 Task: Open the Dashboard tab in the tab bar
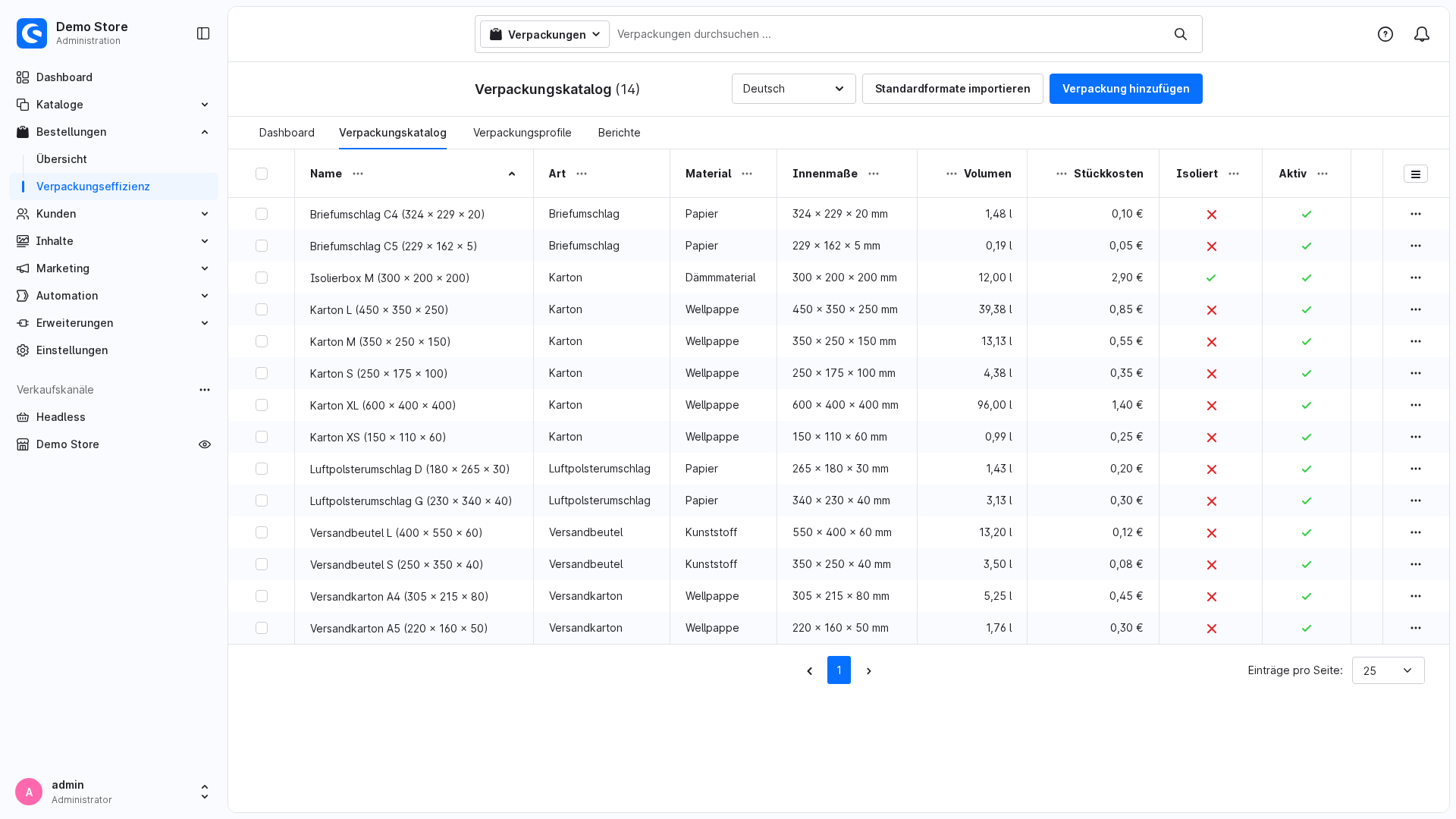point(287,133)
